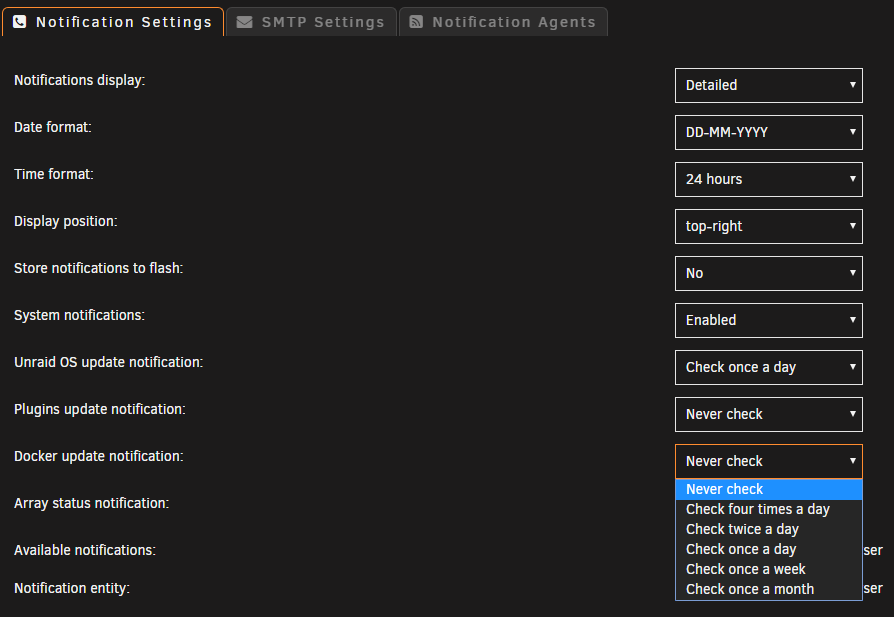Select Check twice a day option
Image resolution: width=894 pixels, height=617 pixels.
point(769,529)
